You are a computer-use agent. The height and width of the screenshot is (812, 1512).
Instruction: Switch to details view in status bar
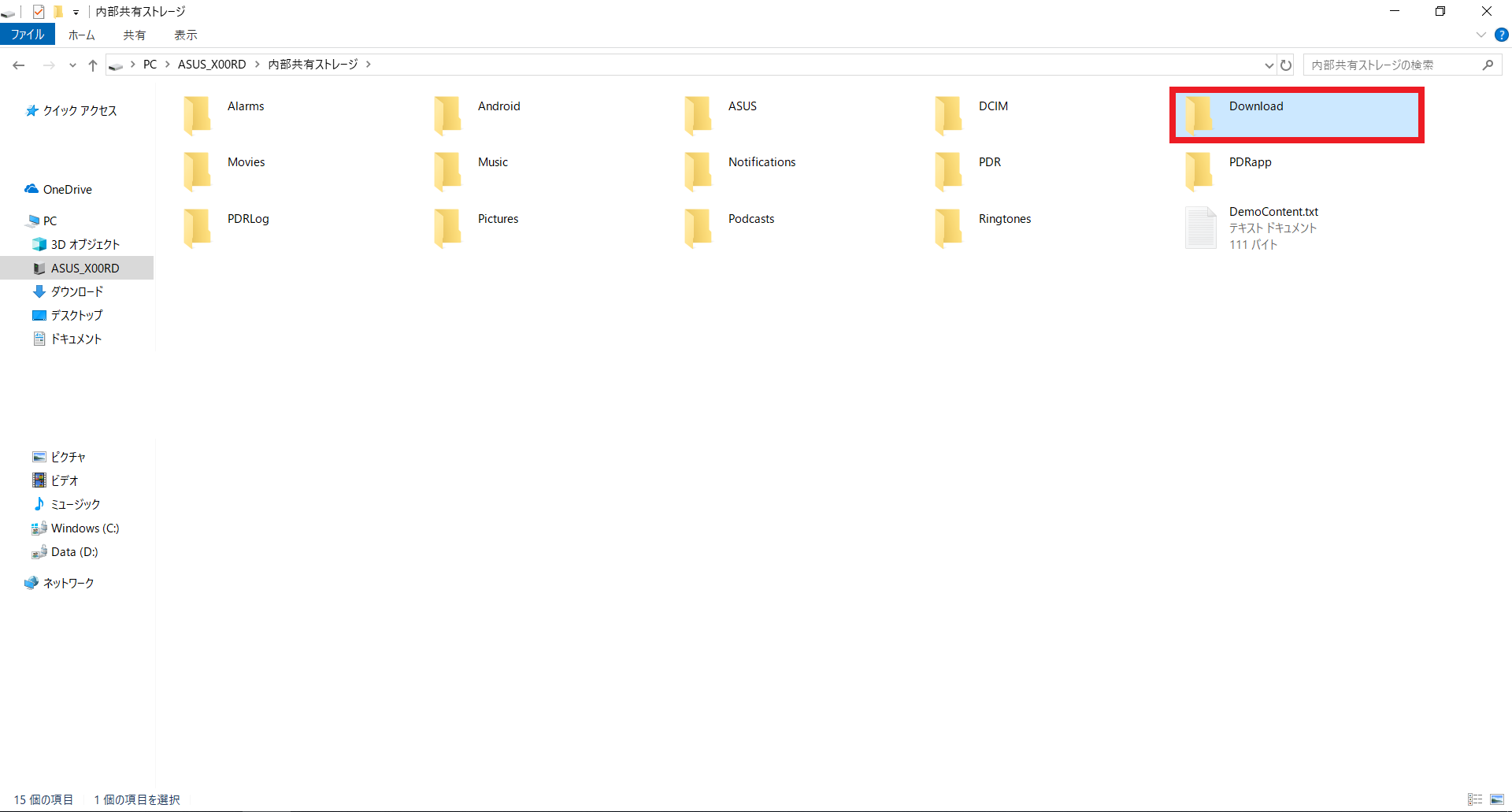coord(1475,799)
